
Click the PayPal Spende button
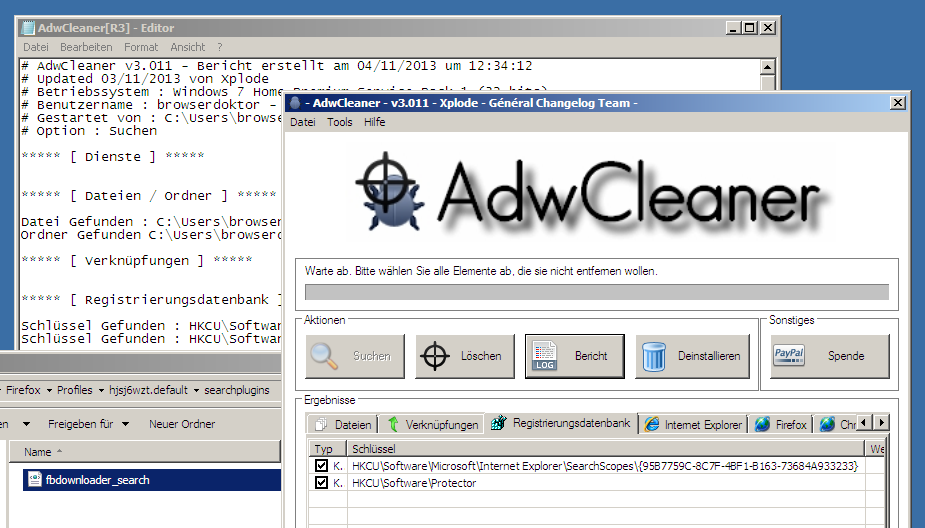coord(829,356)
